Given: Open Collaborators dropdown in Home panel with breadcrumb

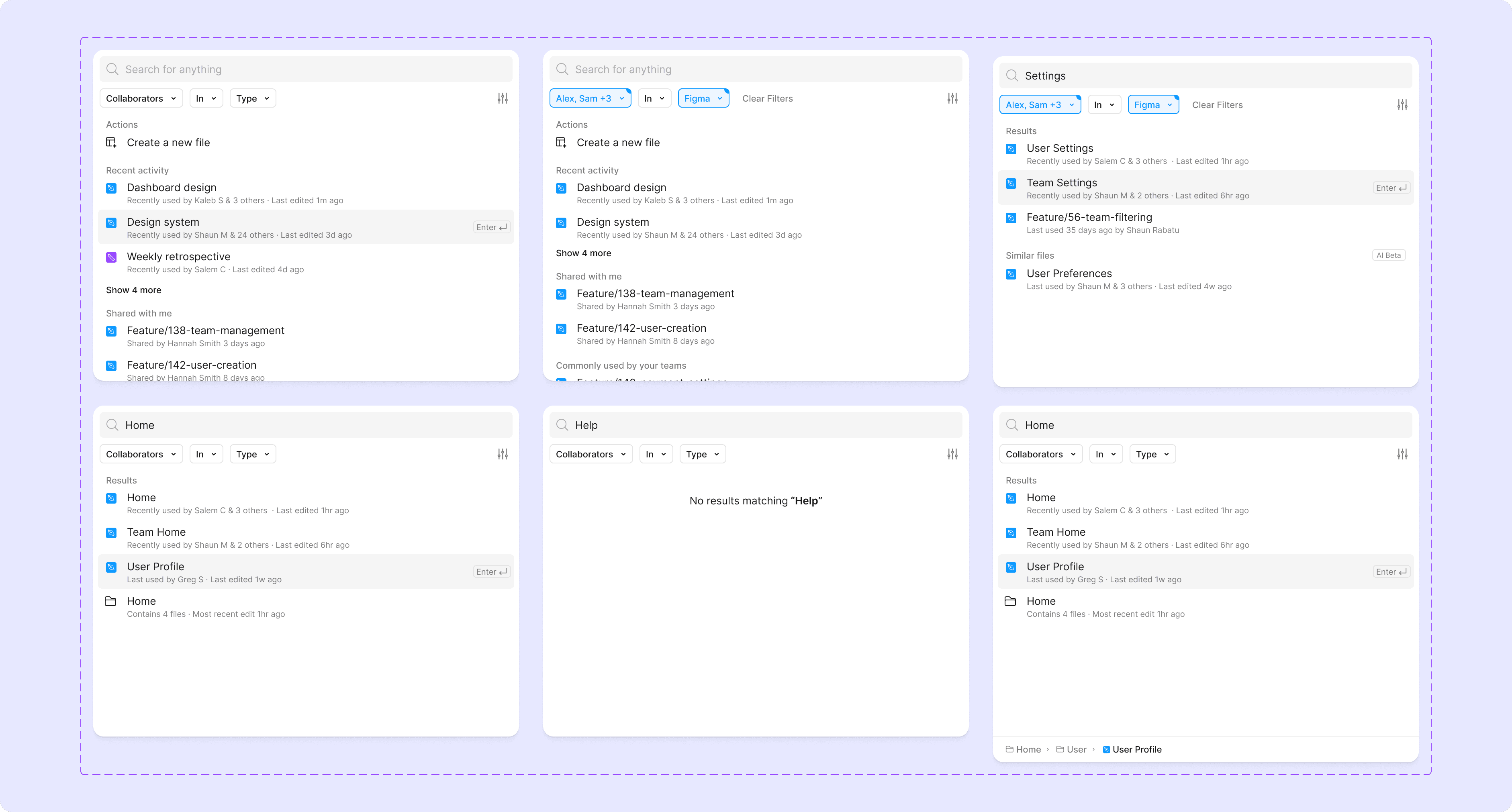Looking at the screenshot, I should coord(1041,454).
